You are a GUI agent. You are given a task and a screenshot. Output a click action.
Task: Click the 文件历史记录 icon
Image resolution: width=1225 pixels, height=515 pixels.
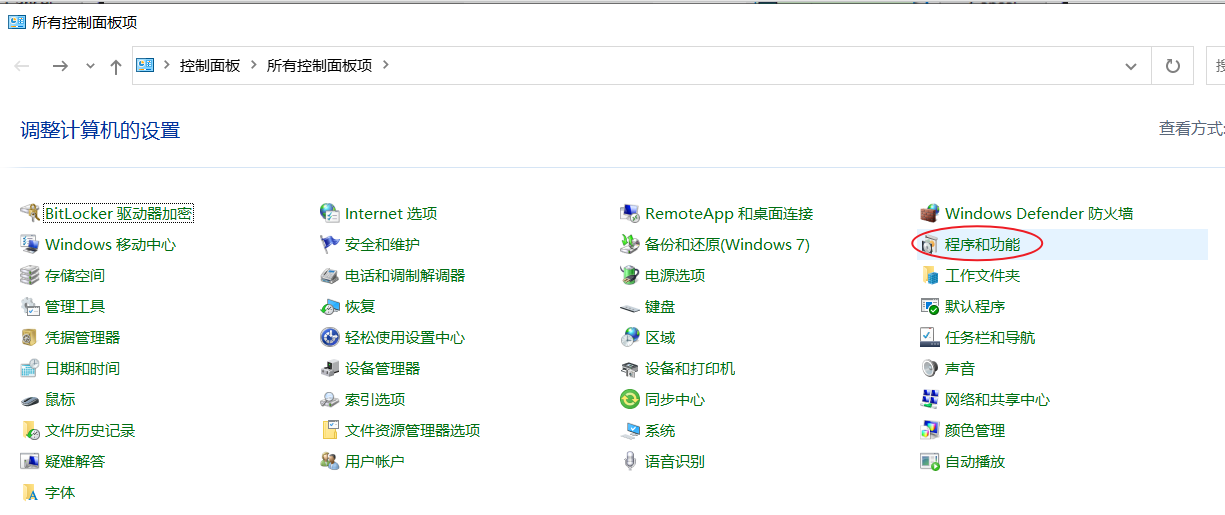click(29, 430)
